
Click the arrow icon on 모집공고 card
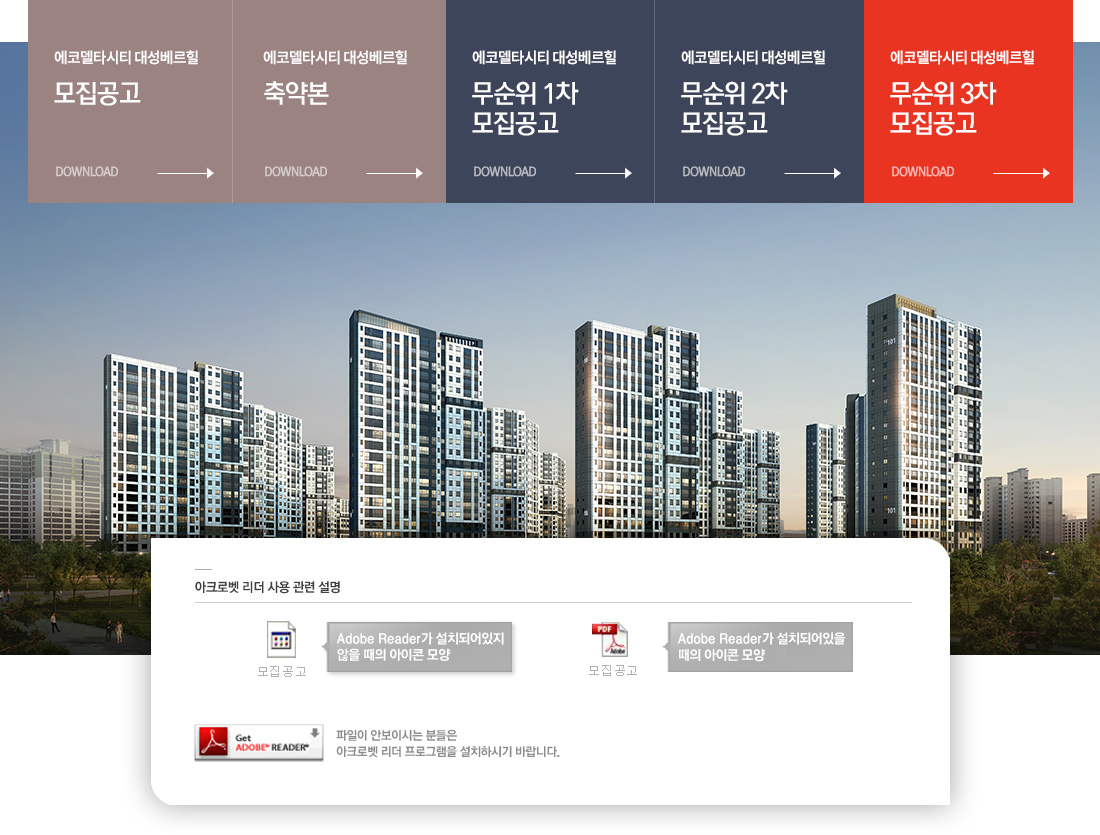pos(185,173)
